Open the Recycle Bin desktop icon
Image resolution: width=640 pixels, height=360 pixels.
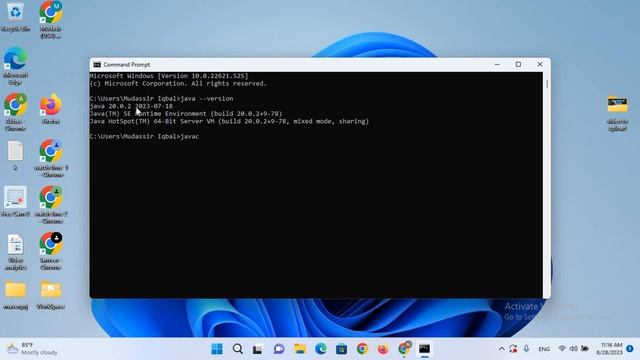pyautogui.click(x=16, y=16)
